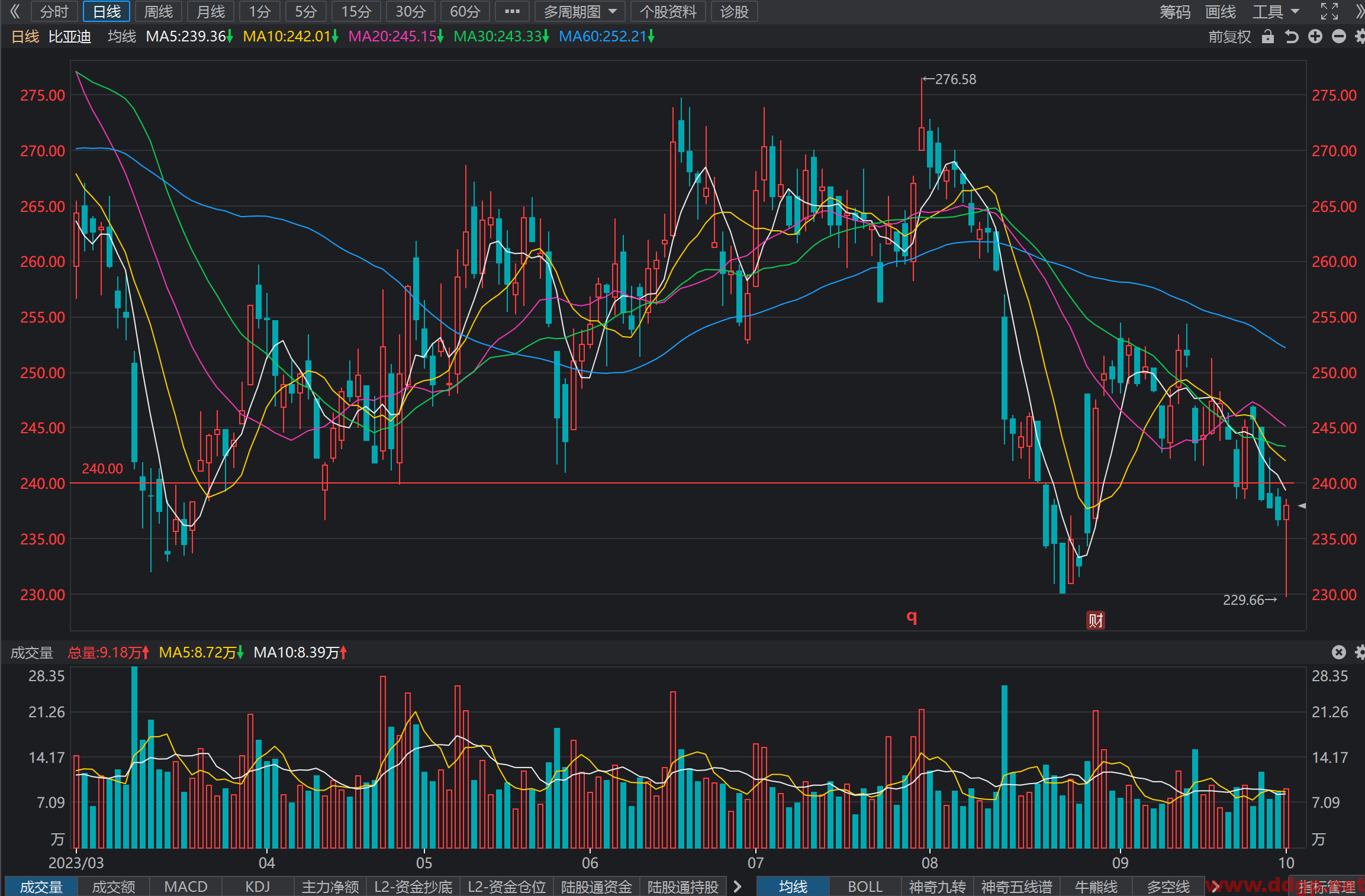Viewport: 1365px width, 896px height.
Task: Select the 分时 intraday view
Action: click(54, 11)
